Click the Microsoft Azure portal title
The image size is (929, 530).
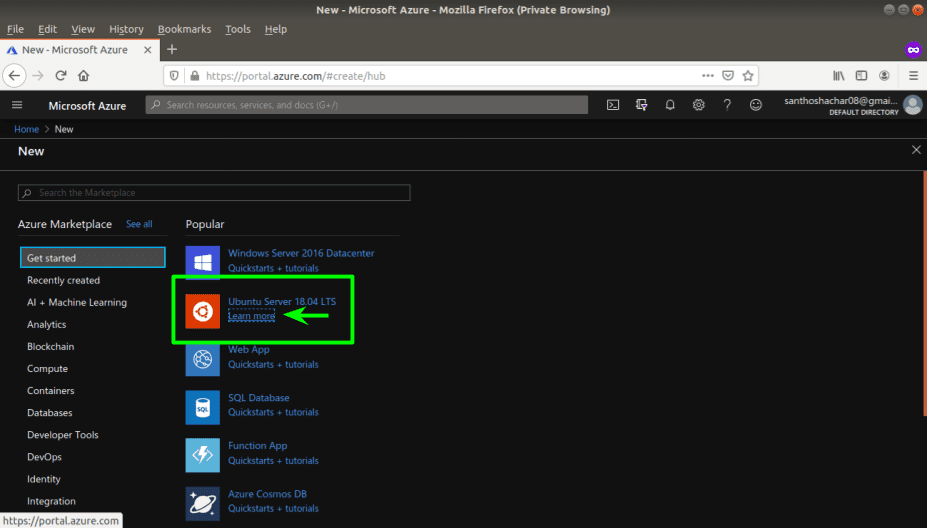click(87, 105)
